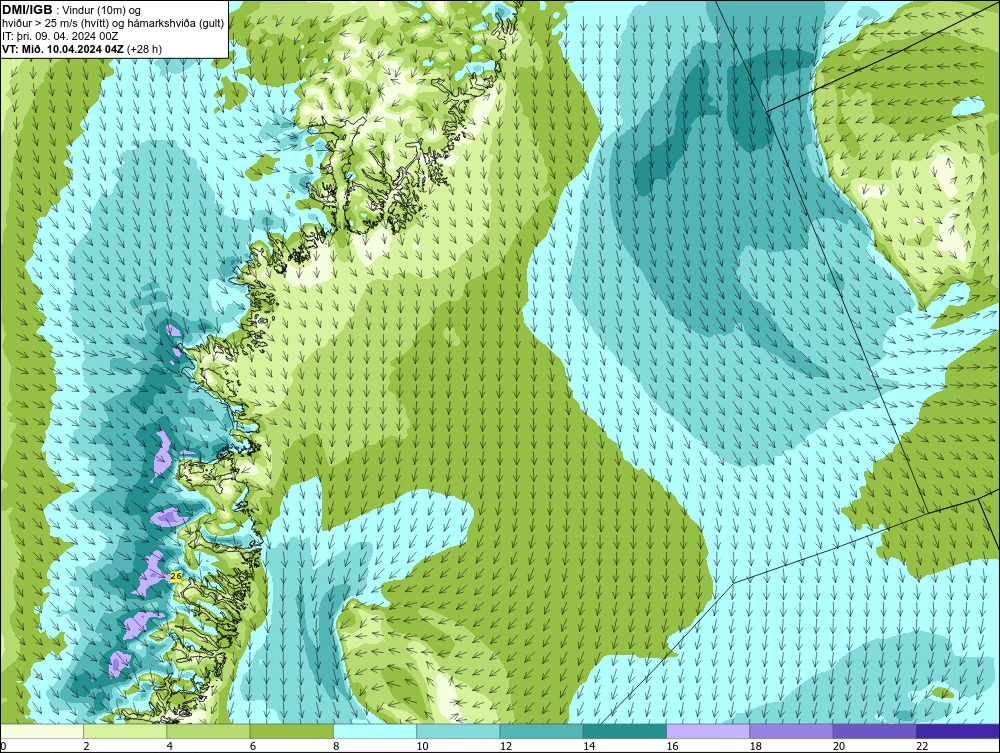The height and width of the screenshot is (753, 1000).
Task: Click the 18–20 m/s purple legend color
Action: point(791,731)
